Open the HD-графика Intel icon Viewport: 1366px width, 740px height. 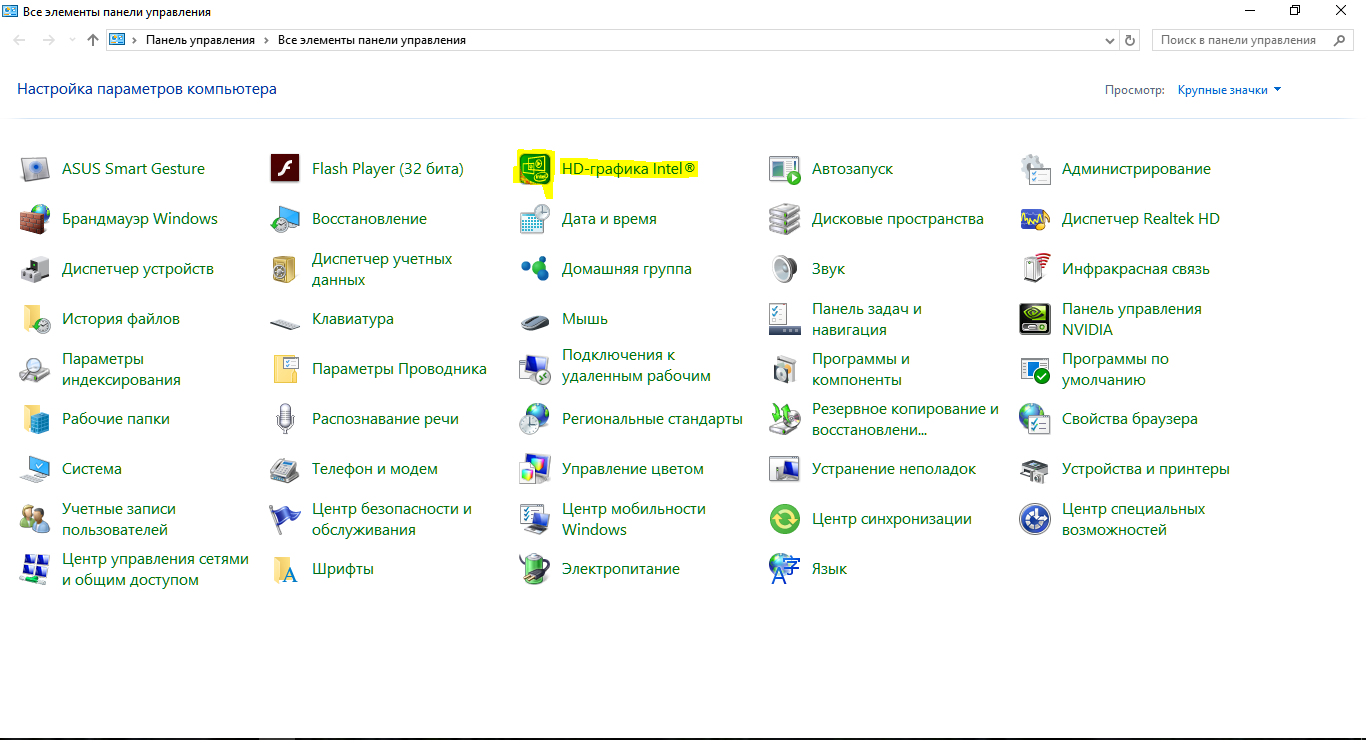tap(535, 169)
